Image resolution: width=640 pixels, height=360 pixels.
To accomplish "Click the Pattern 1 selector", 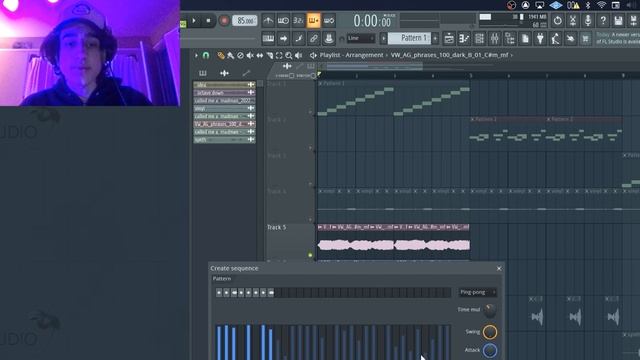I will 409,38.
